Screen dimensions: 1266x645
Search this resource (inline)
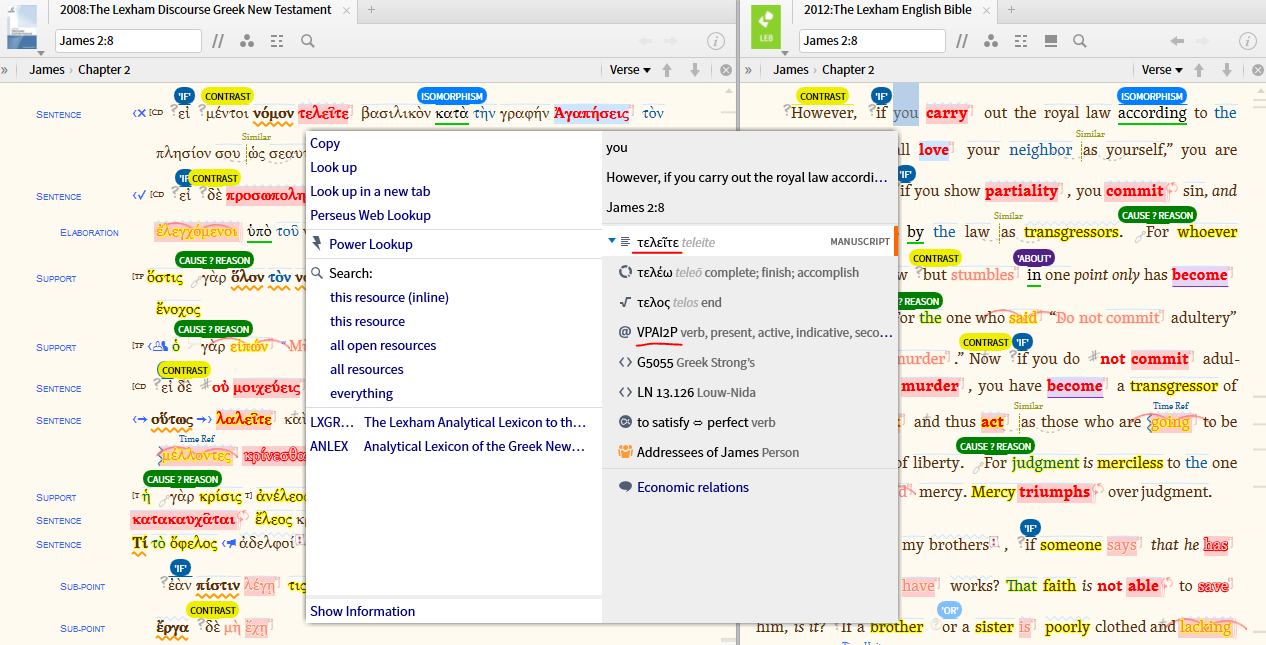point(389,297)
